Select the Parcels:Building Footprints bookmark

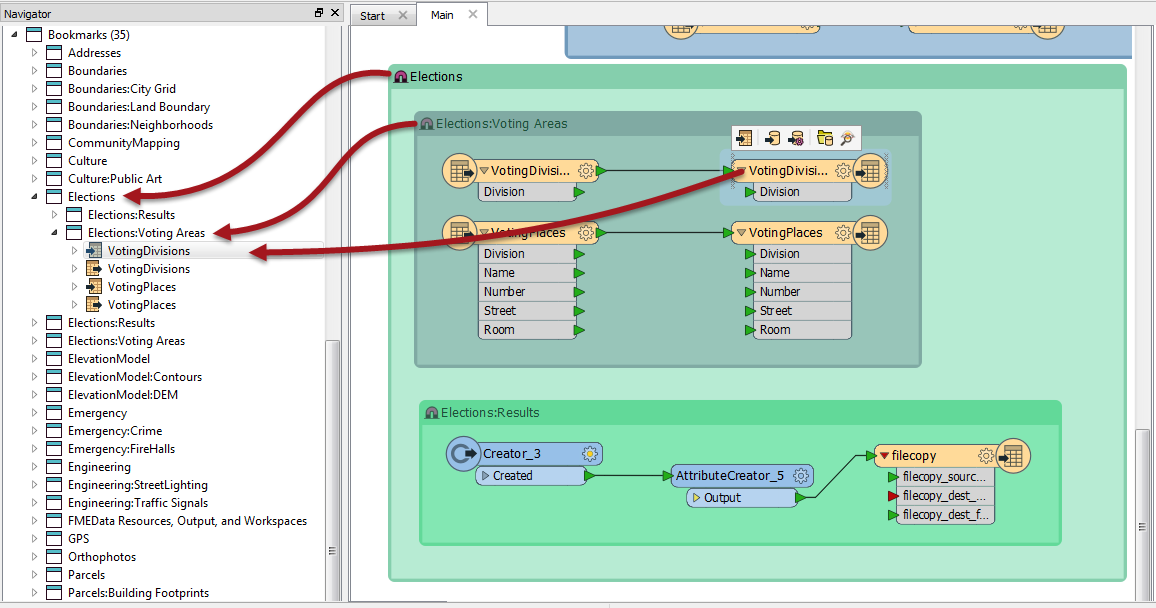coord(139,593)
